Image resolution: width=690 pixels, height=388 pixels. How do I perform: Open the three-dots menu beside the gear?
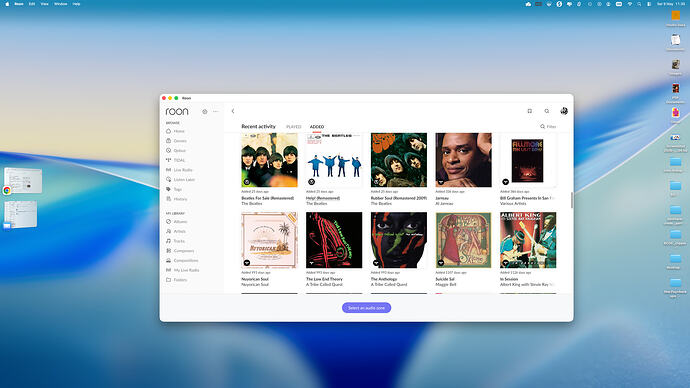point(216,112)
